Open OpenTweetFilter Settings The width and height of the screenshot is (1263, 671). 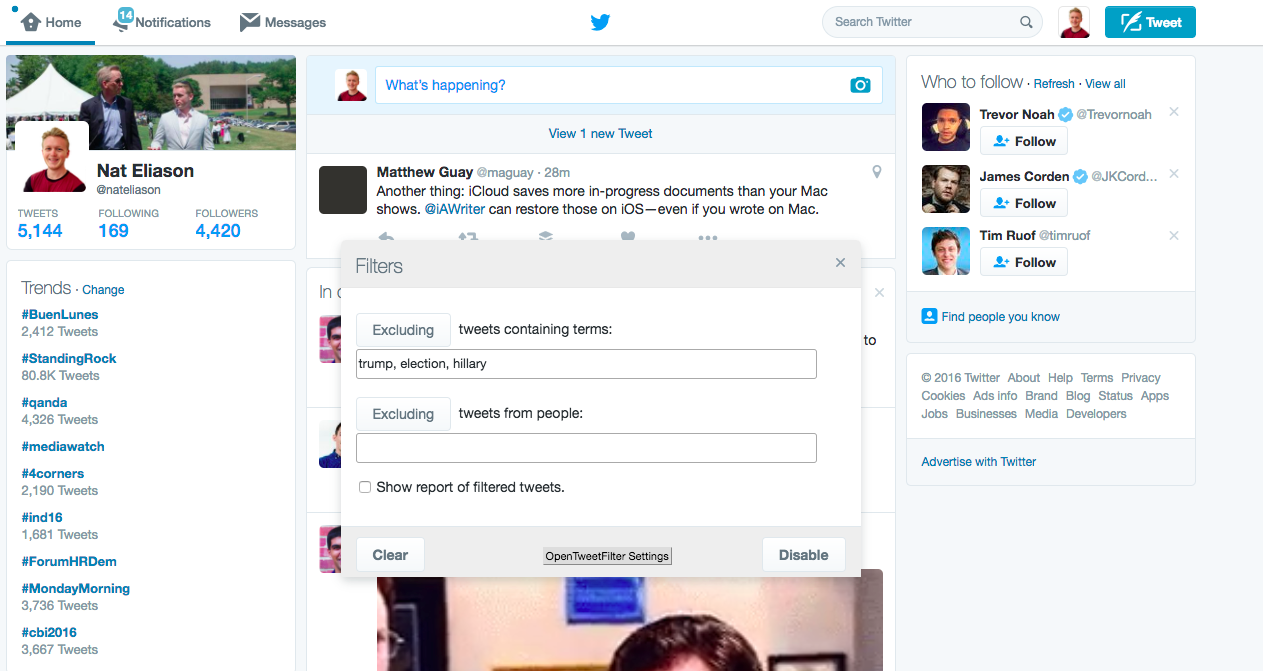pyautogui.click(x=607, y=556)
